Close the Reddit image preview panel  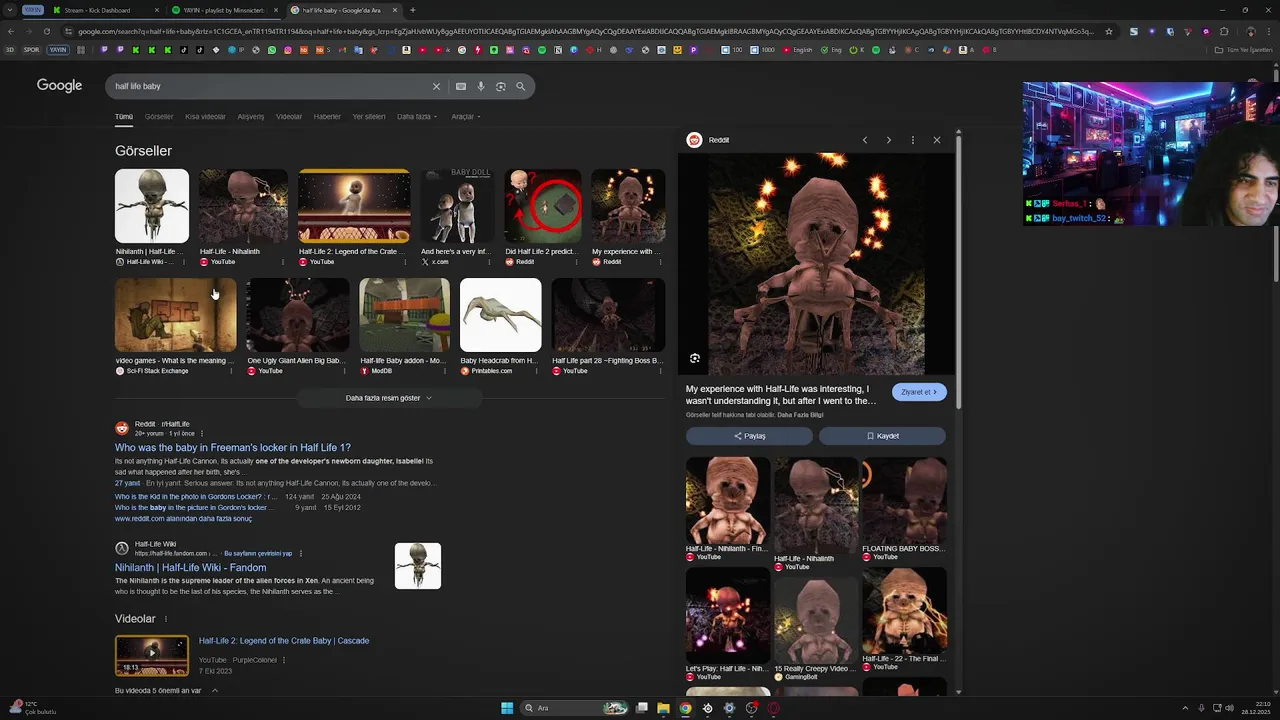point(937,140)
